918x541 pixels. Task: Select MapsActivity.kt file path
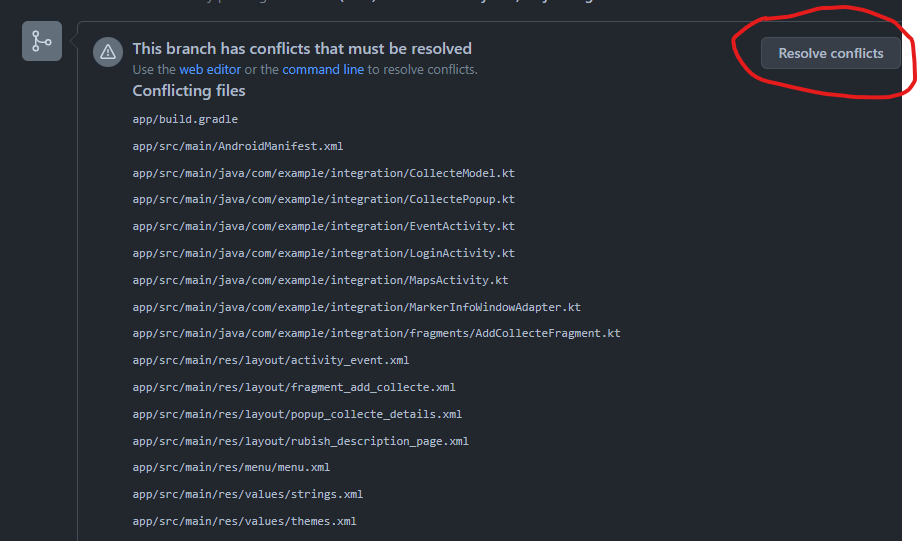coord(320,280)
